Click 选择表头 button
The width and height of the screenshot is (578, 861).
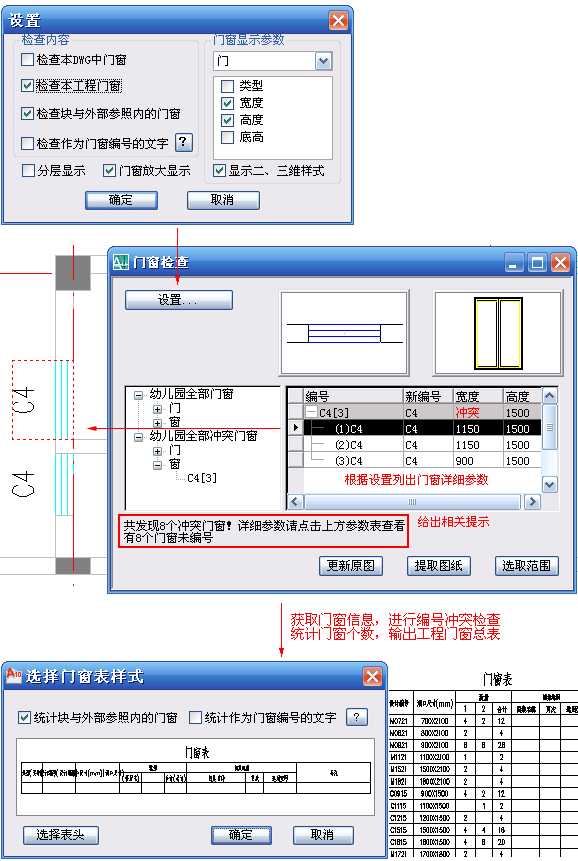point(61,835)
